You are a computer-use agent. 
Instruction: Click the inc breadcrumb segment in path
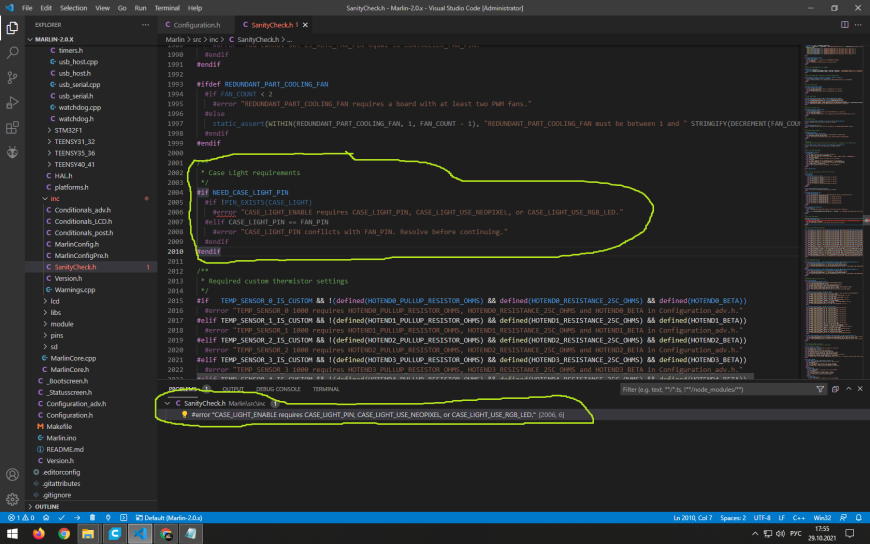(x=214, y=39)
